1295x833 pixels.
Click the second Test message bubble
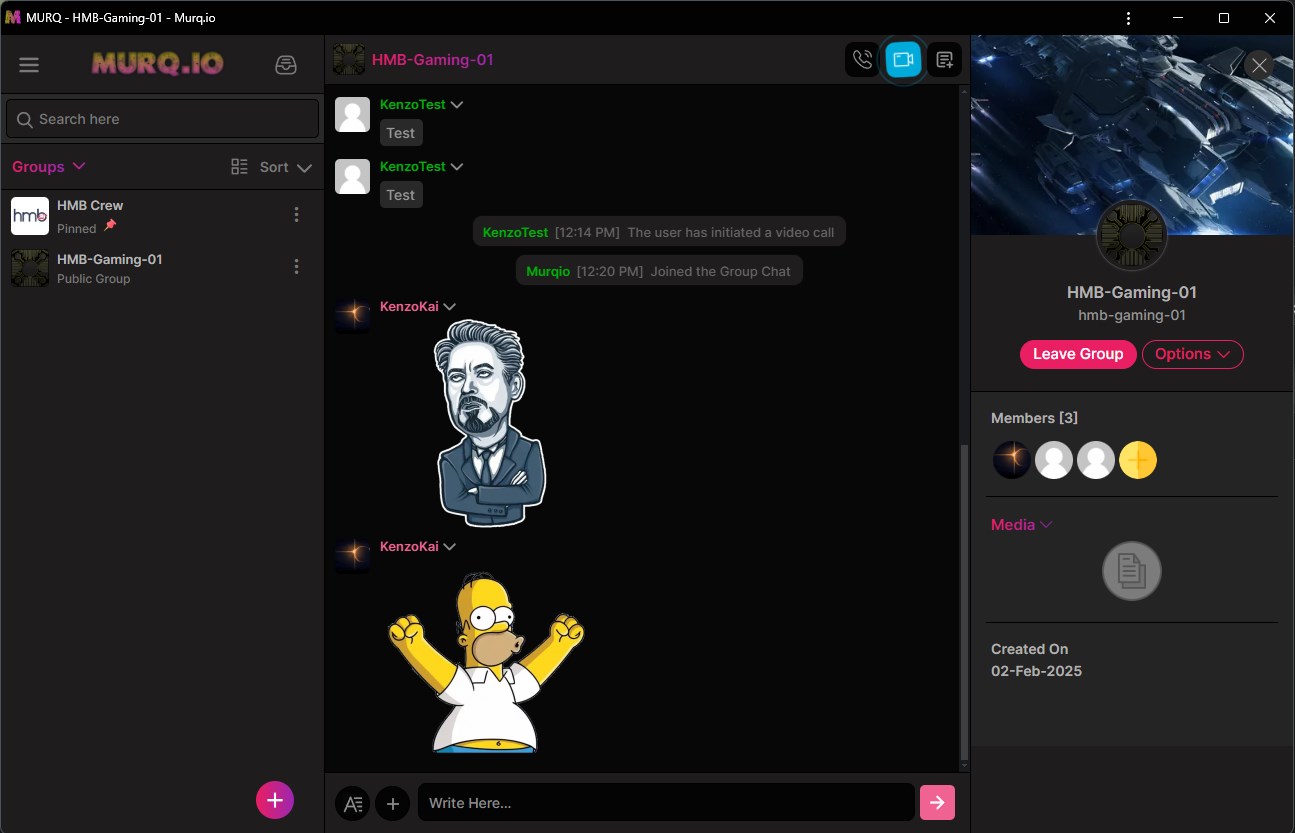(401, 195)
